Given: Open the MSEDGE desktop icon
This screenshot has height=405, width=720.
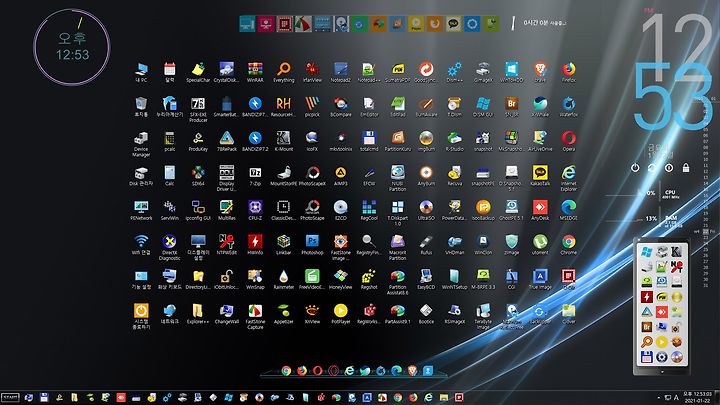Looking at the screenshot, I should pyautogui.click(x=568, y=208).
